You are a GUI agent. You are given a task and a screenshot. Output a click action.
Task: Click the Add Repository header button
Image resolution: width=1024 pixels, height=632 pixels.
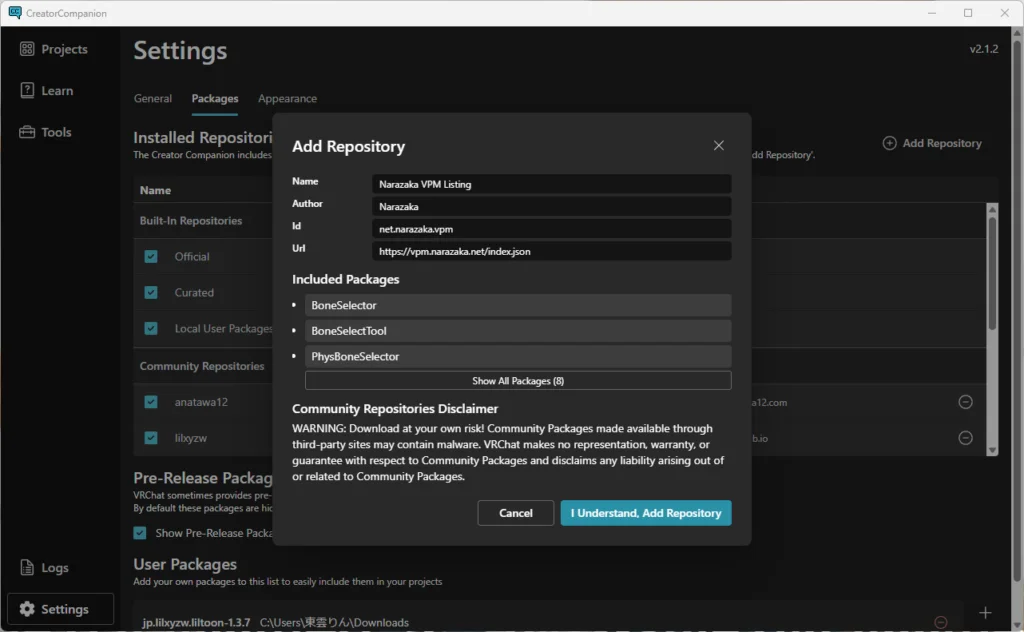tap(932, 143)
